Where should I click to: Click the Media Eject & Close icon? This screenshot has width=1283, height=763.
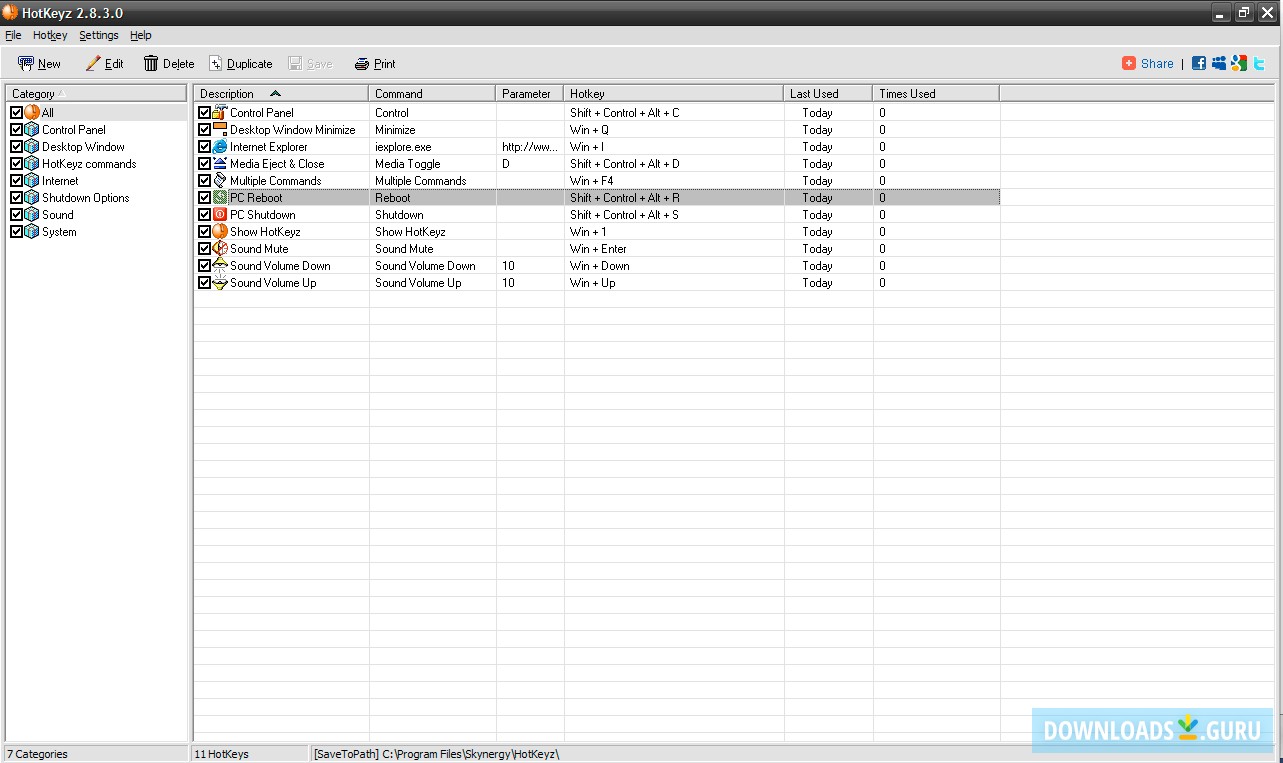click(x=220, y=164)
